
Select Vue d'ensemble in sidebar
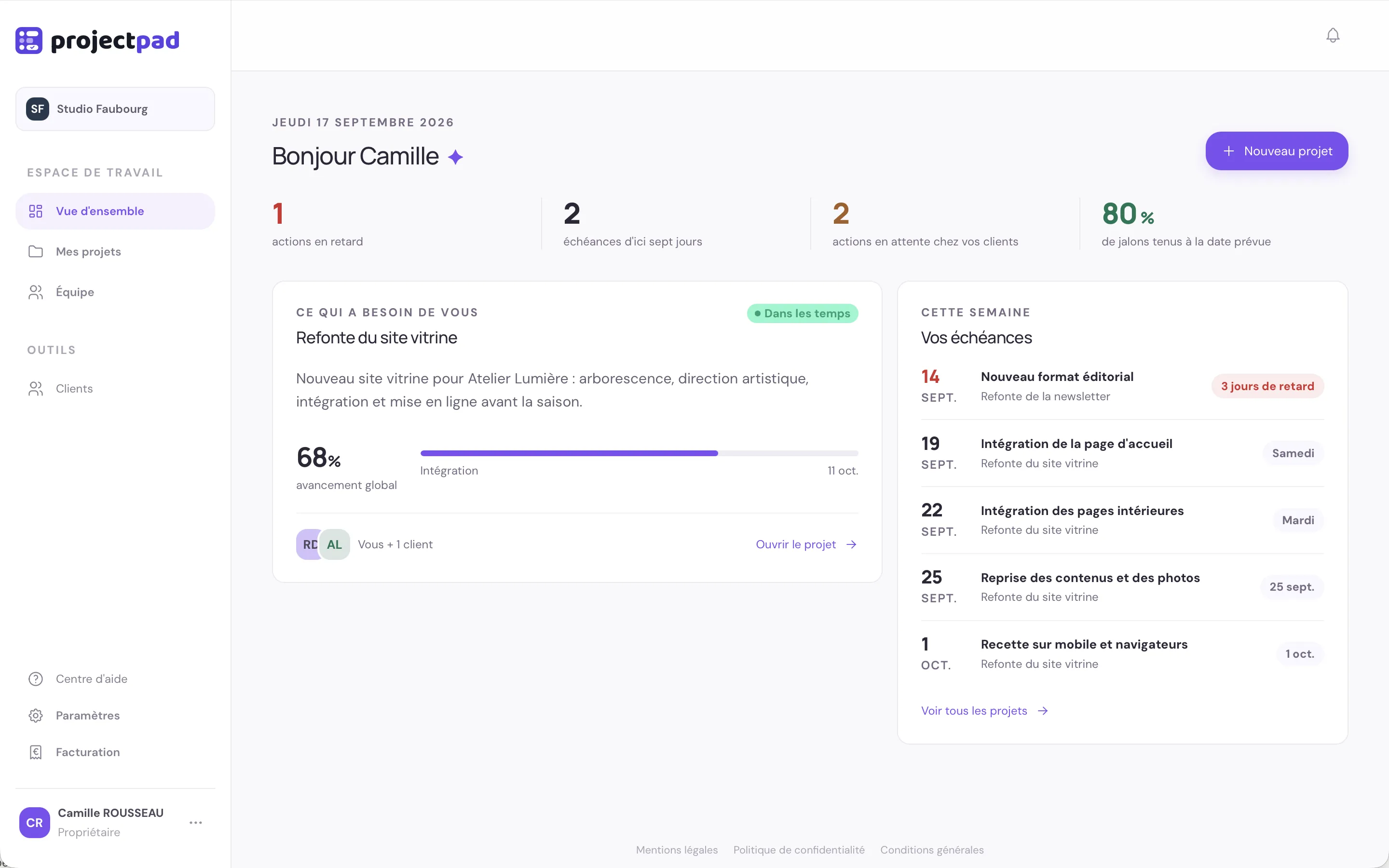[x=115, y=211]
